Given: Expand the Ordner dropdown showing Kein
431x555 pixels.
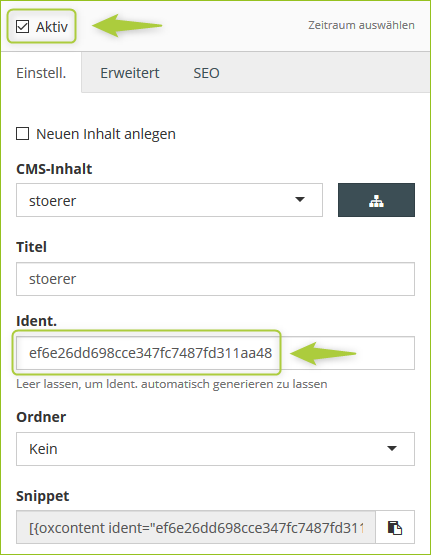Looking at the screenshot, I should [215, 449].
